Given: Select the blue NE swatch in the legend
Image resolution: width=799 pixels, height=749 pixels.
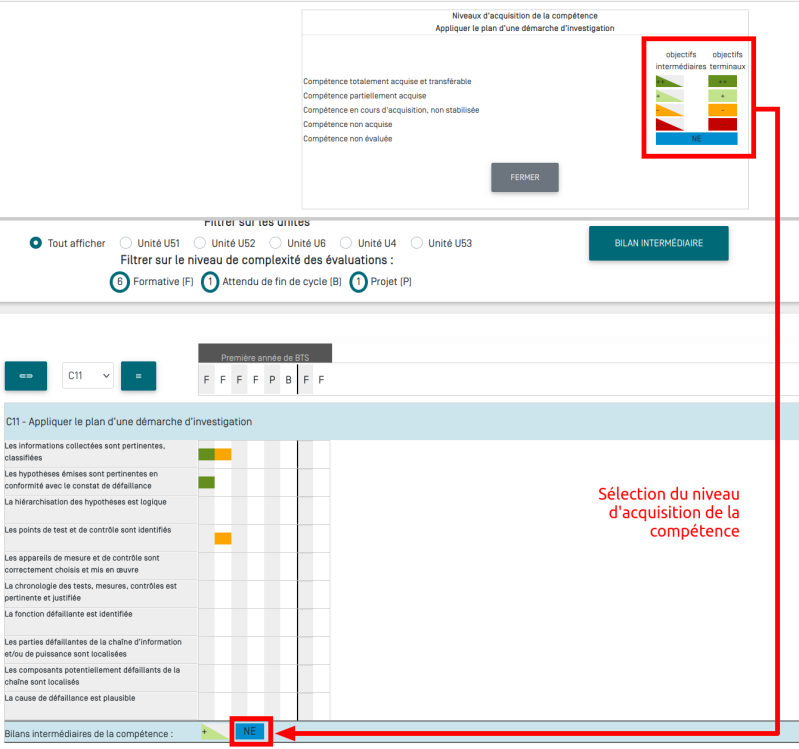Looking at the screenshot, I should (x=696, y=139).
